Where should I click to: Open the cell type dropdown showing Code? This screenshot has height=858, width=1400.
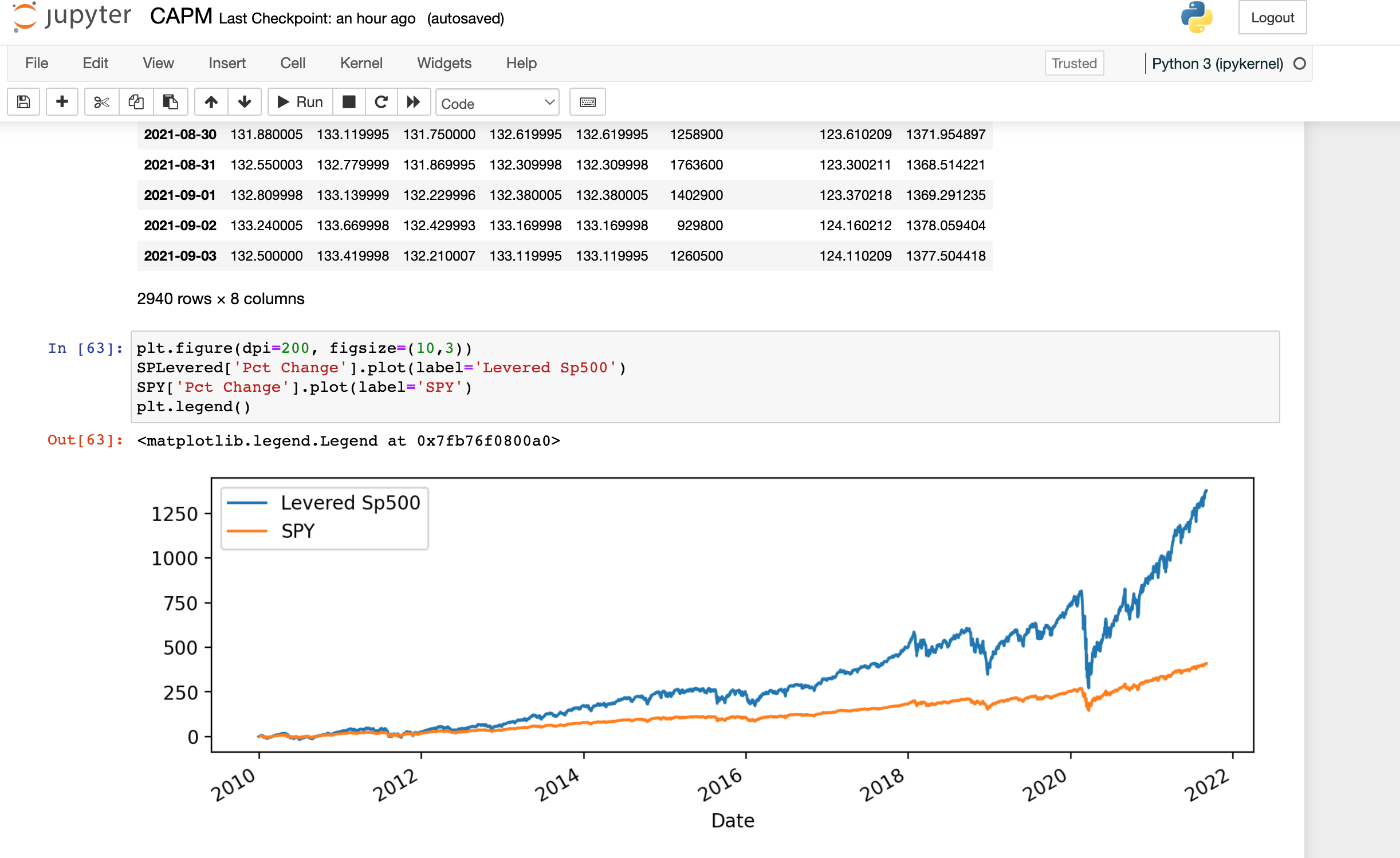497,103
